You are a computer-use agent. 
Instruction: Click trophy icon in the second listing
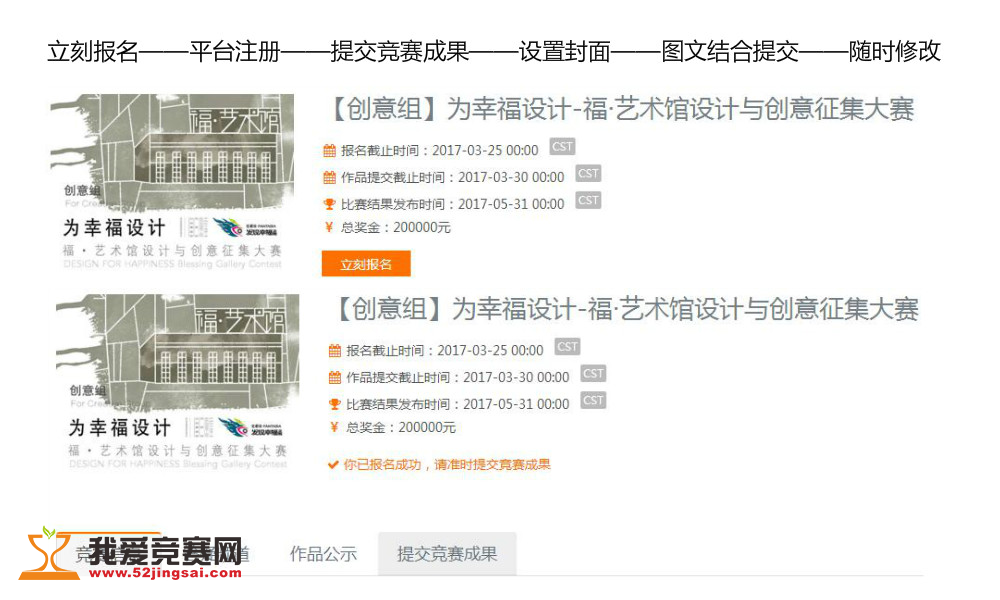335,404
